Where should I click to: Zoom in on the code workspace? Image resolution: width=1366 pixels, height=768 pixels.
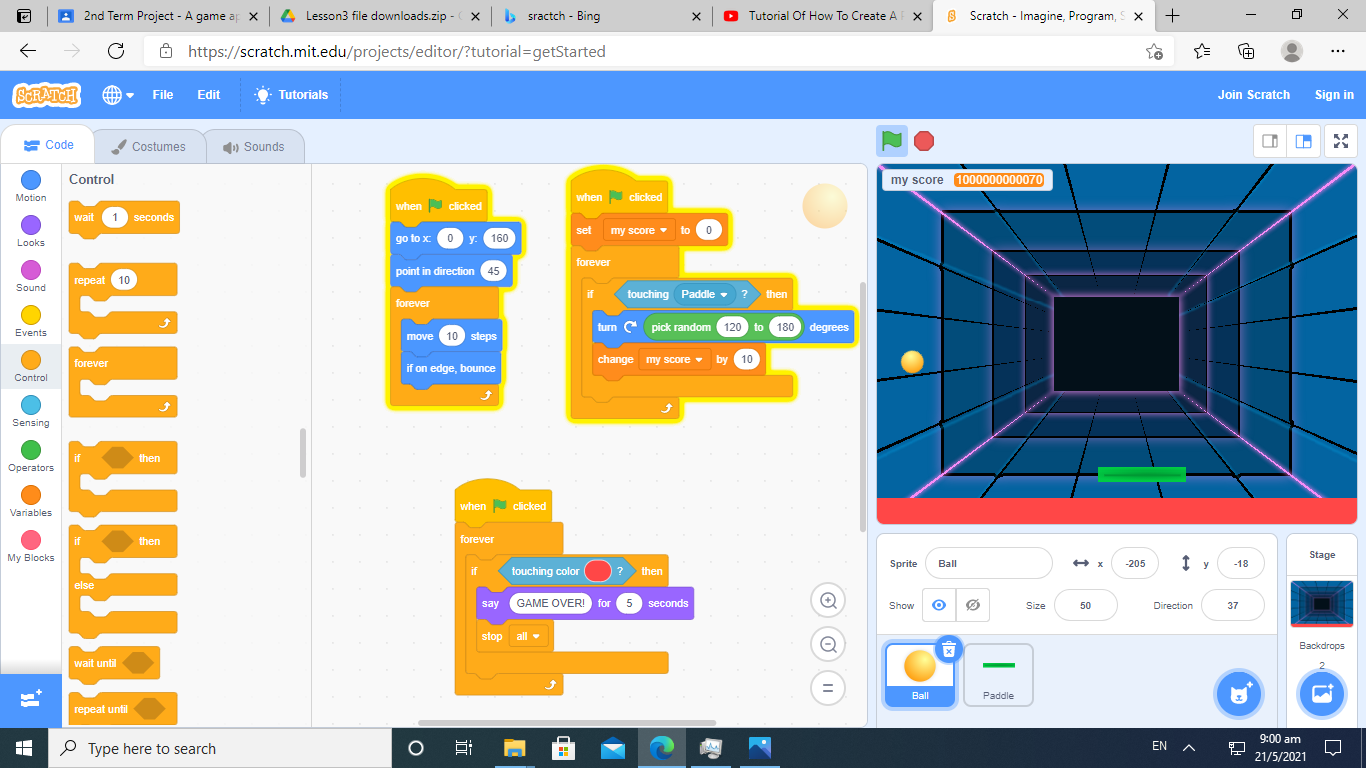[828, 600]
